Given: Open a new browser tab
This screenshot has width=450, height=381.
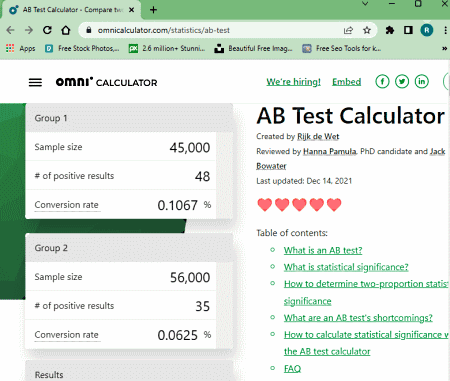Looking at the screenshot, I should click(153, 10).
